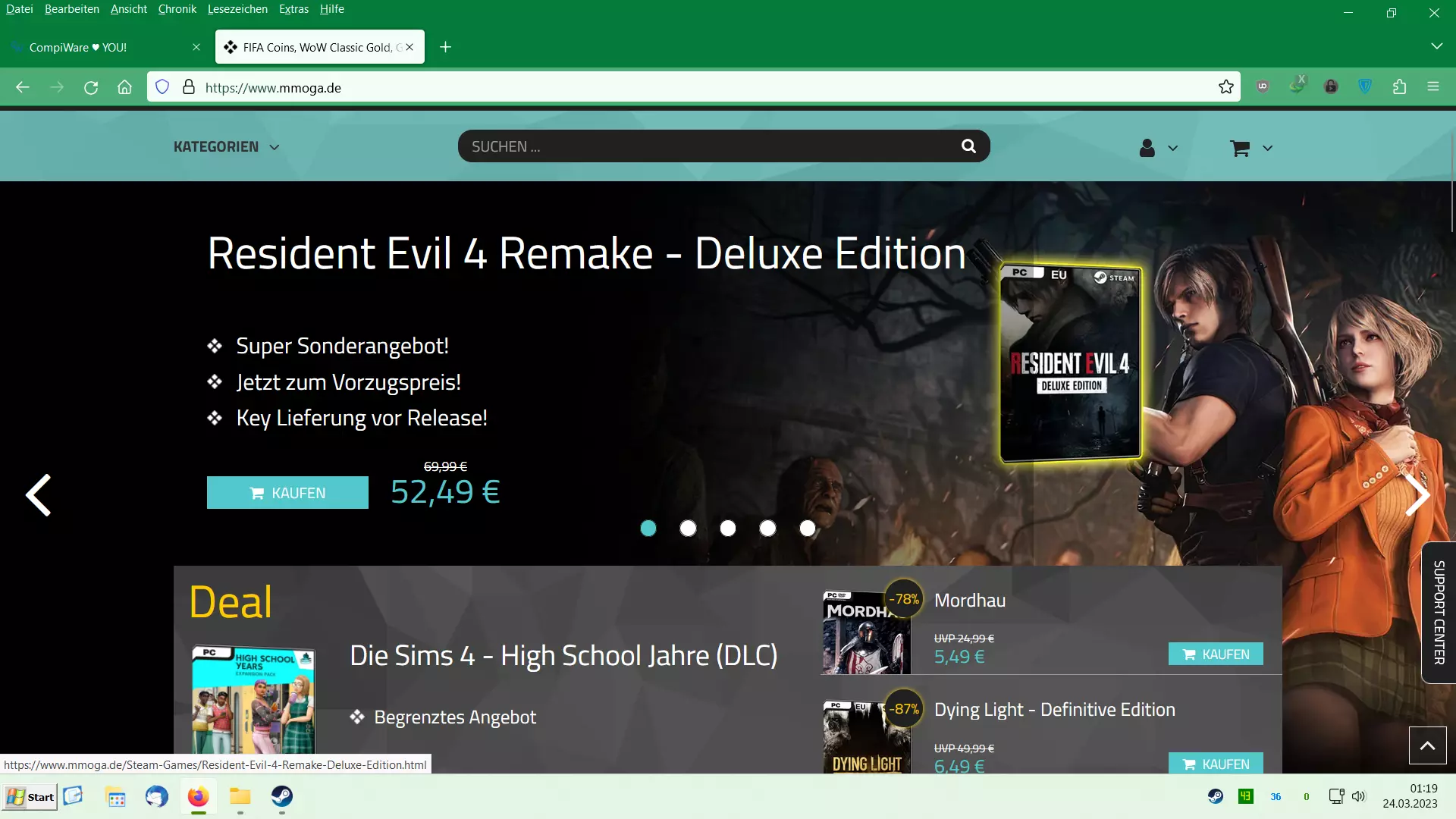1456x819 pixels.
Task: Open the browser home page icon
Action: pos(125,87)
